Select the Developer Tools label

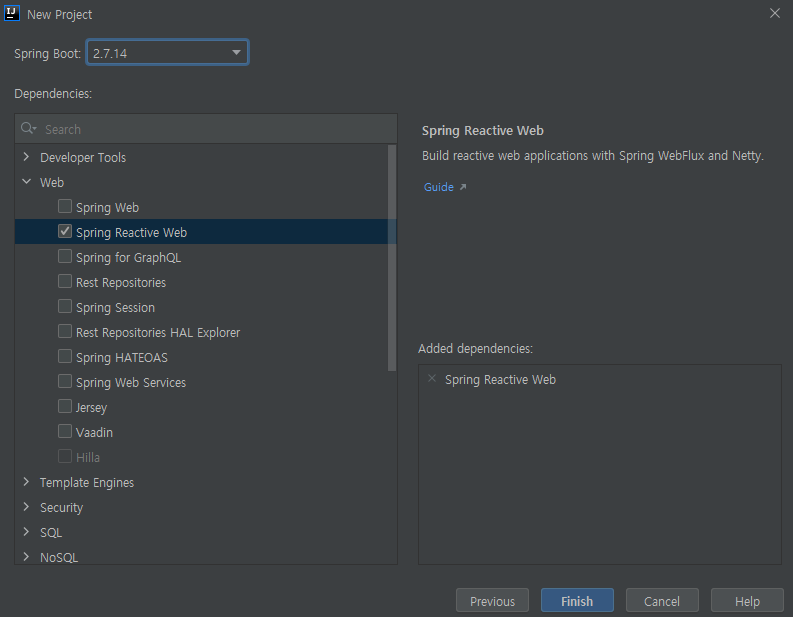click(x=83, y=157)
